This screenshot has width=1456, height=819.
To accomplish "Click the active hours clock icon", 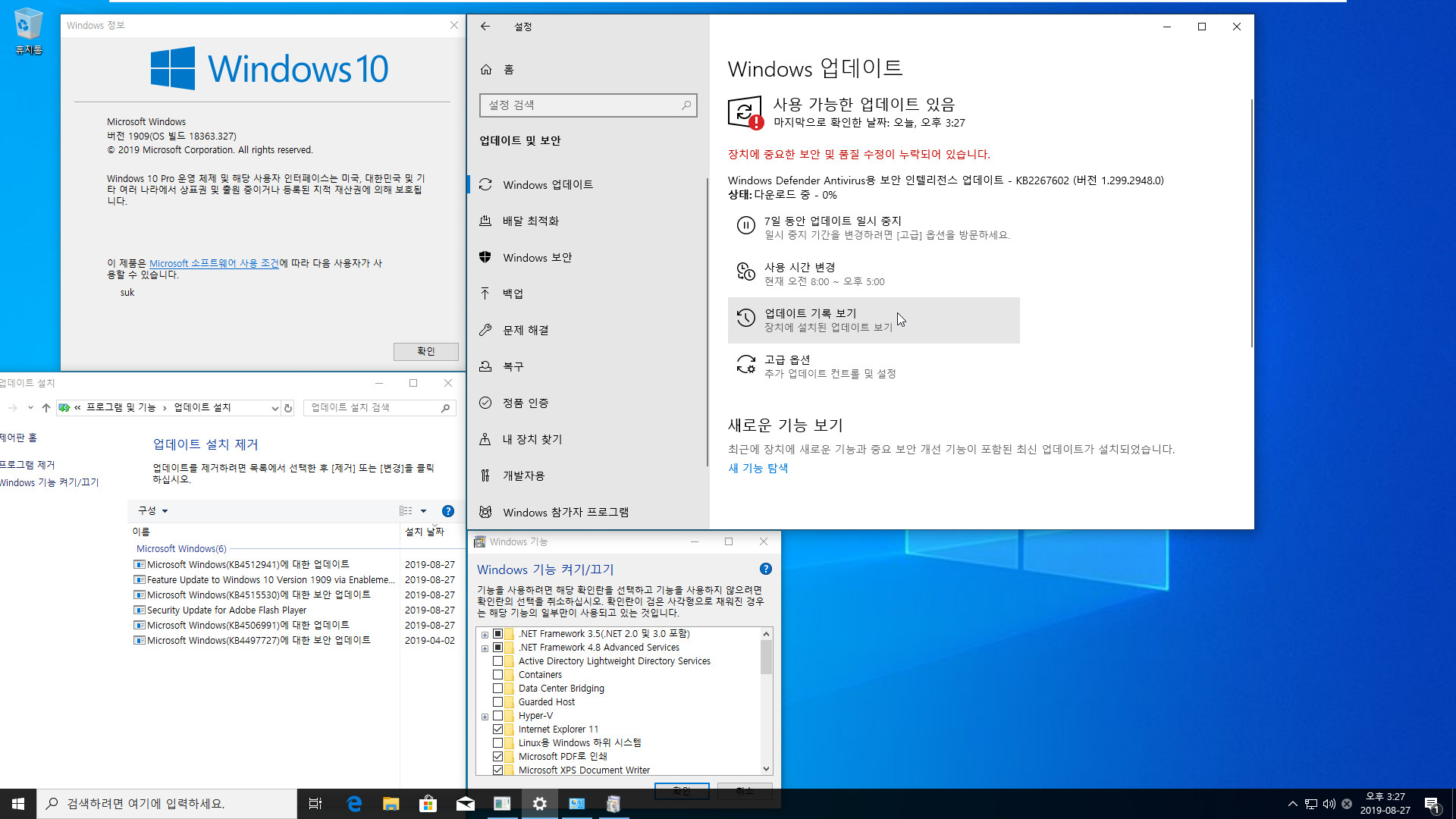I will click(x=746, y=271).
